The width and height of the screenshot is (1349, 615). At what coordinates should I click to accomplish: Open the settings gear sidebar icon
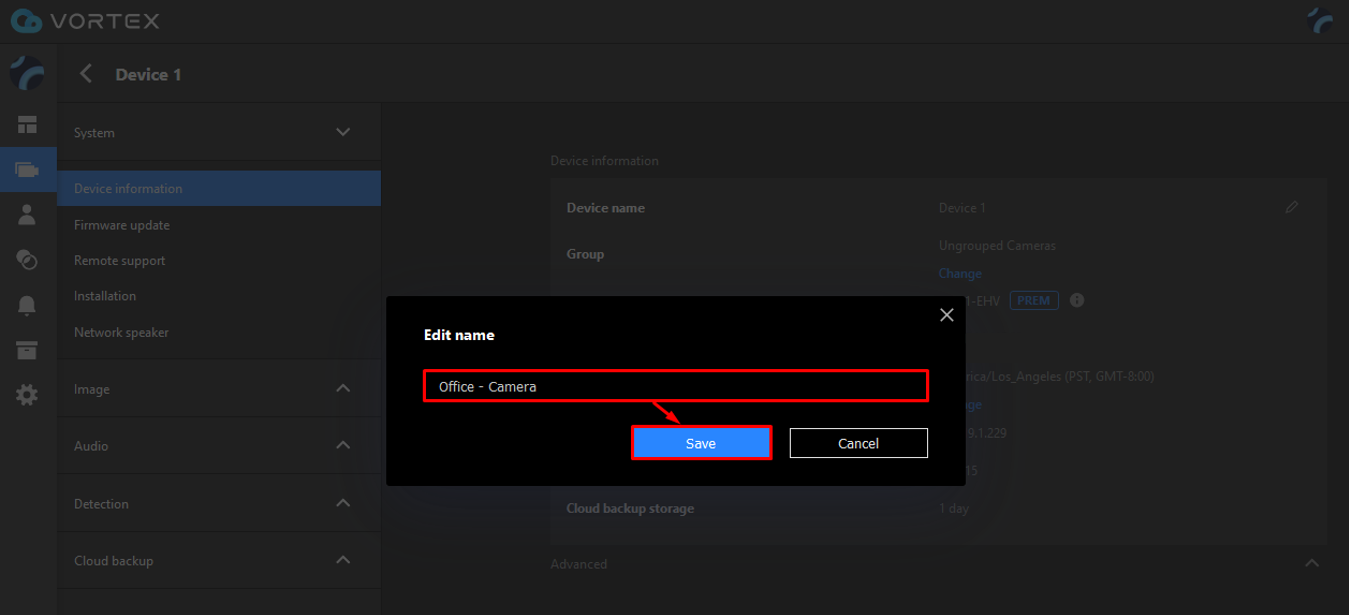click(27, 395)
